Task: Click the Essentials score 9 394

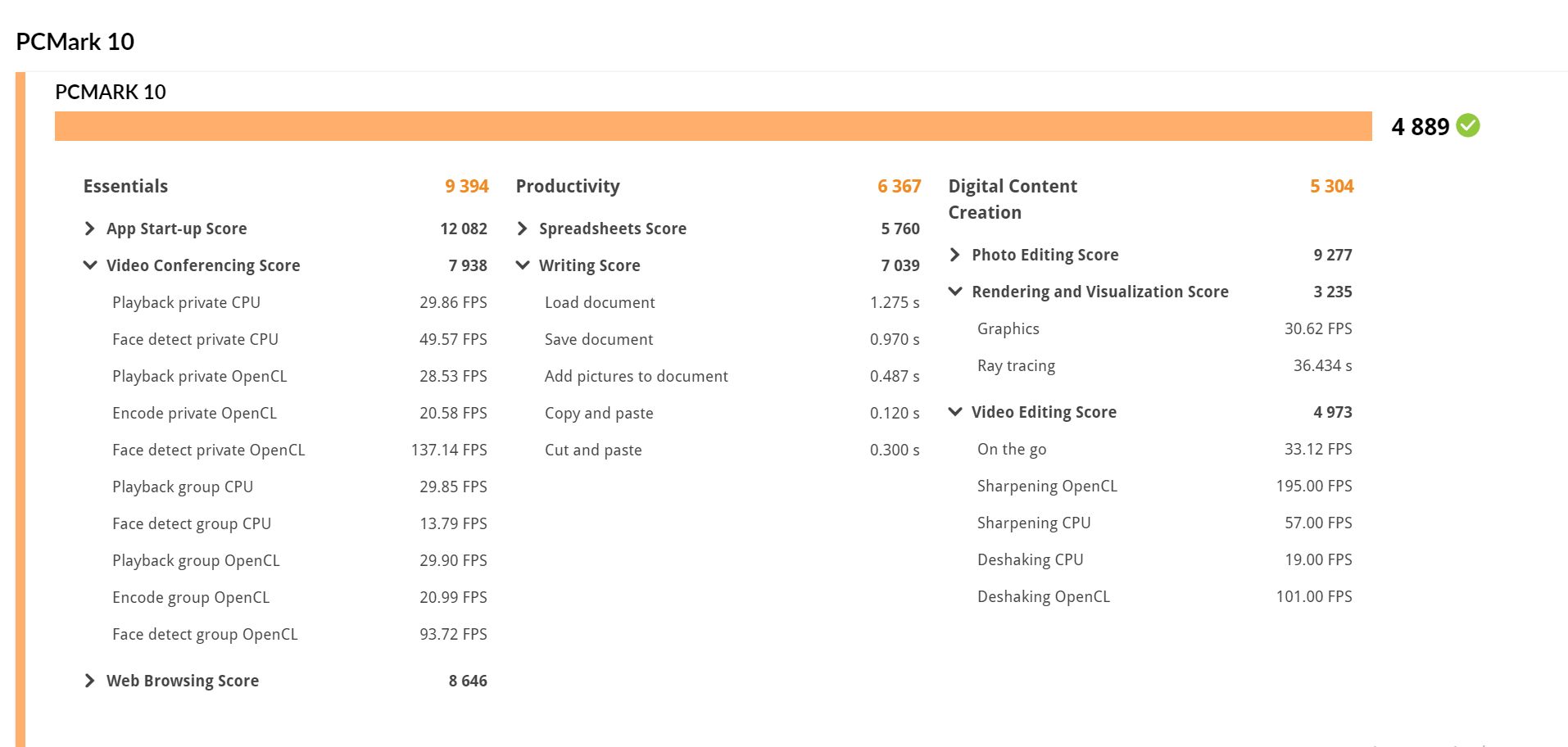Action: (x=466, y=186)
